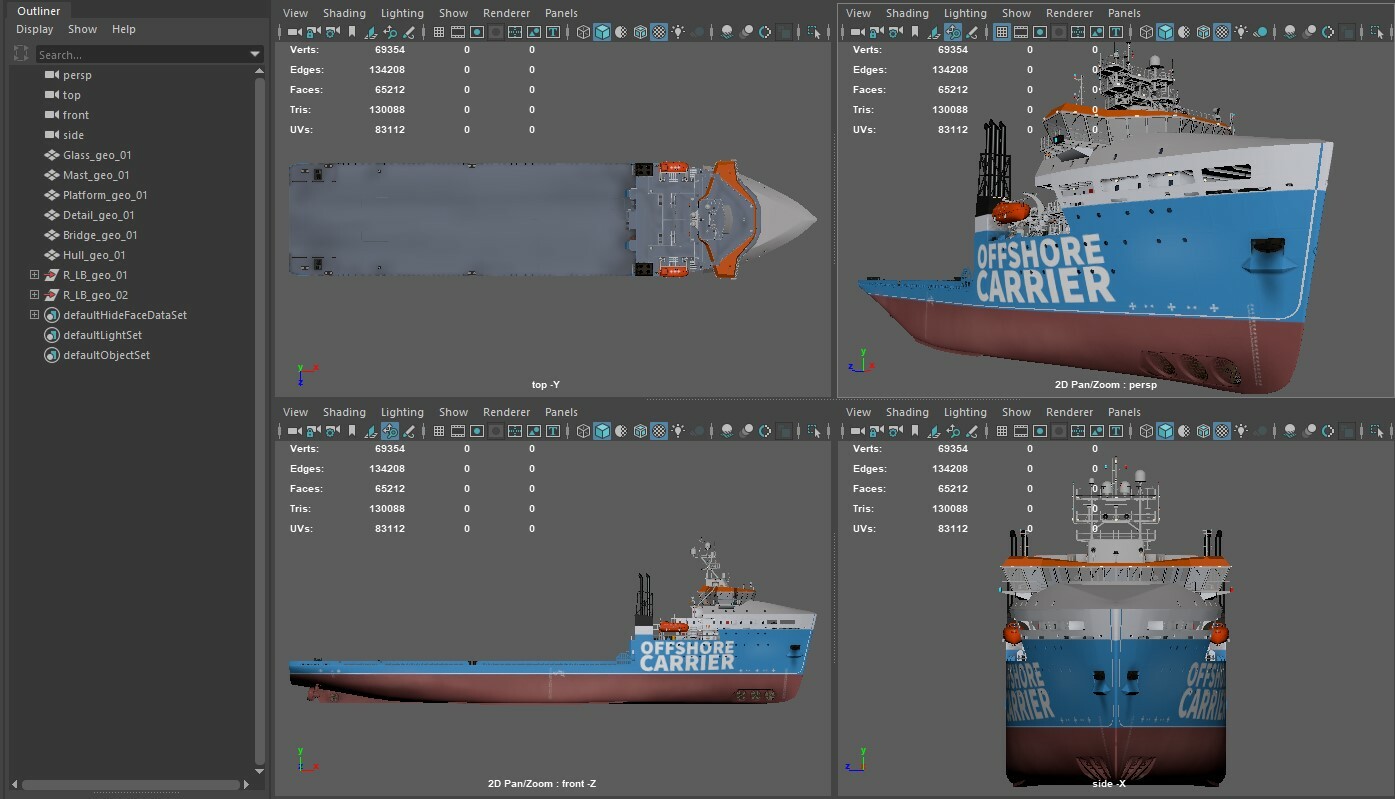This screenshot has width=1395, height=799.
Task: Select Glass_geo_01 in Outliner
Action: point(97,155)
